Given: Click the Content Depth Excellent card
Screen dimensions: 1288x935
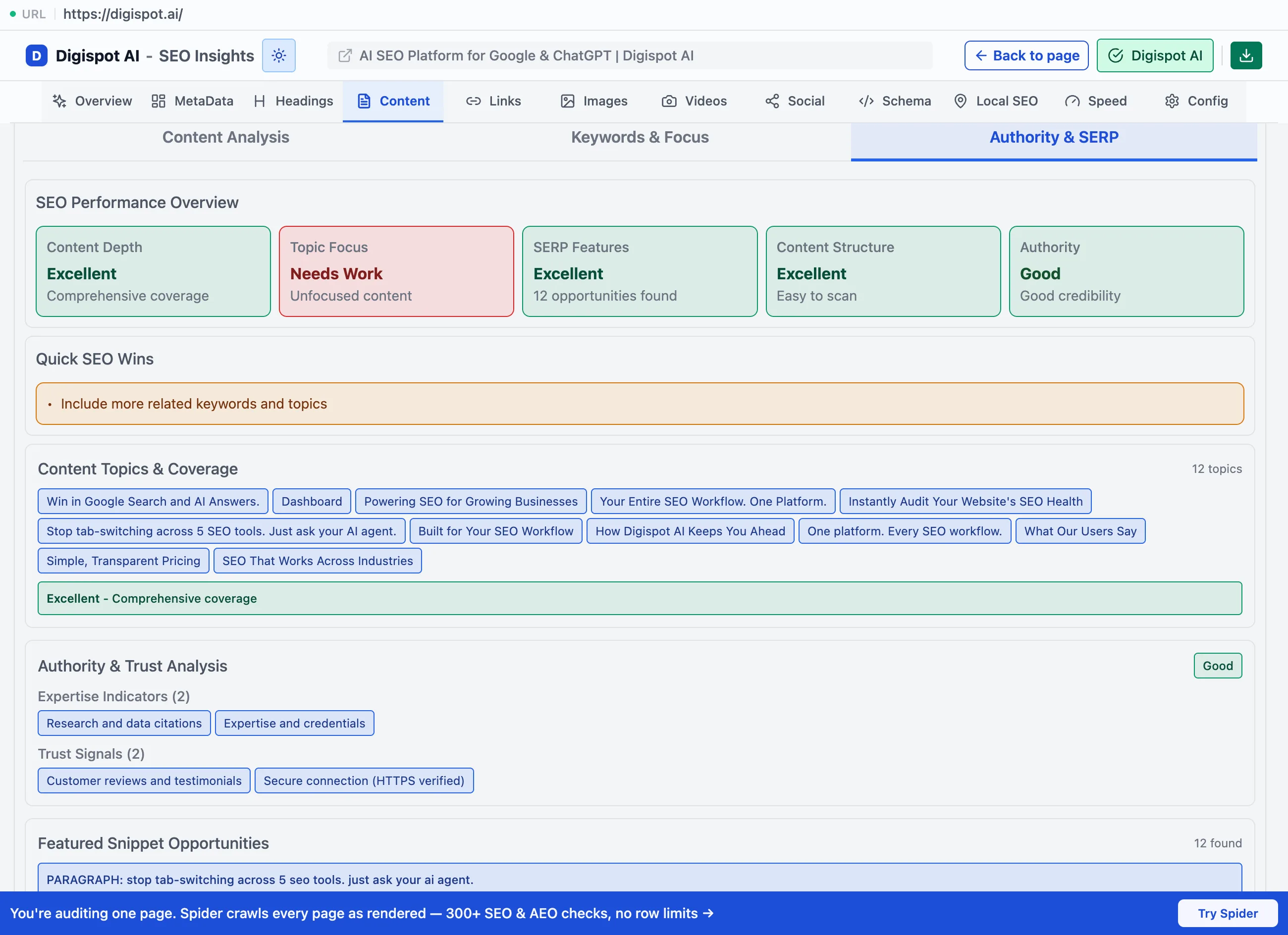Looking at the screenshot, I should coord(154,271).
